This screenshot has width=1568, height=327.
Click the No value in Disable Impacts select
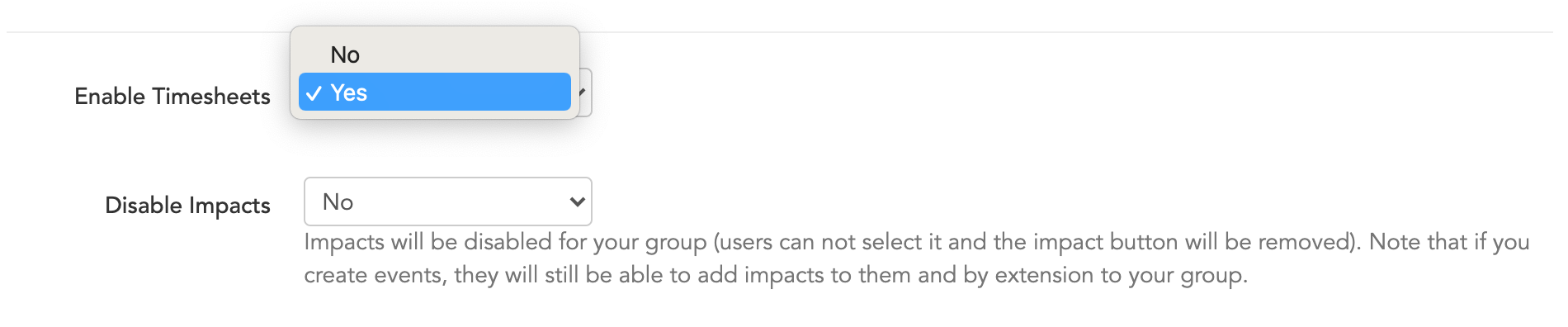(338, 201)
